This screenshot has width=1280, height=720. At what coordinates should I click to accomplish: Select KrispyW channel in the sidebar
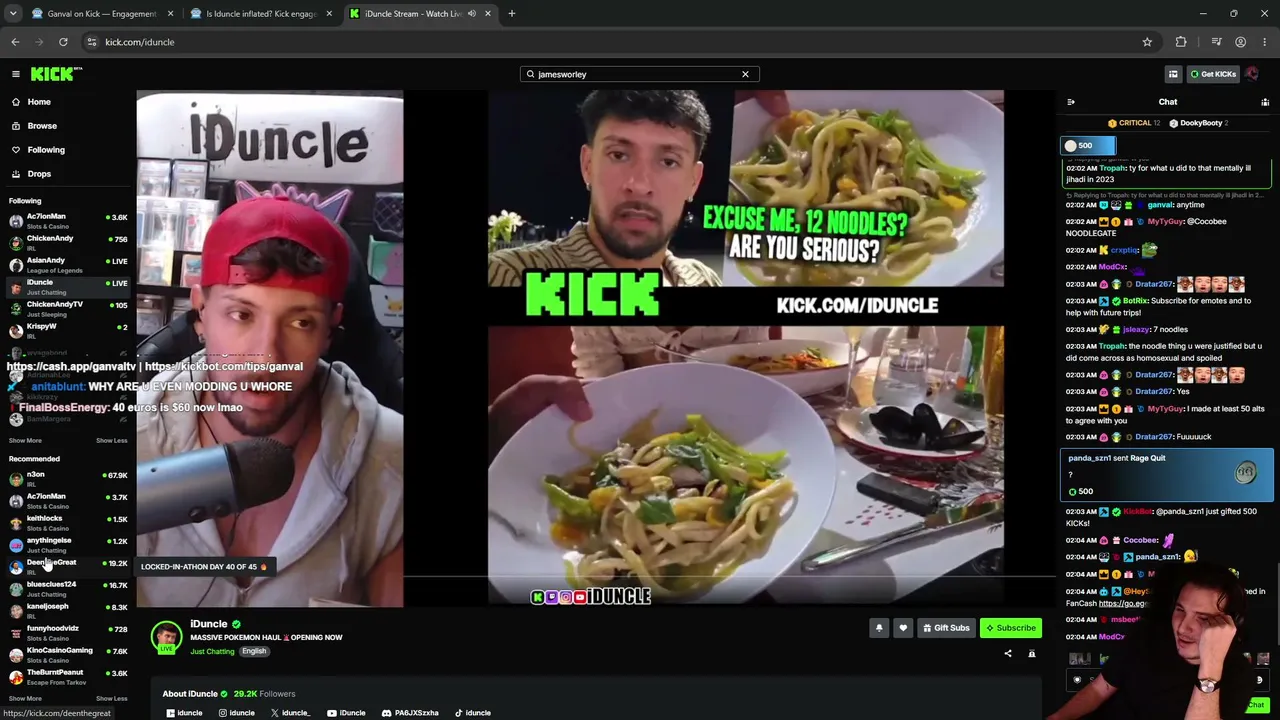68,331
